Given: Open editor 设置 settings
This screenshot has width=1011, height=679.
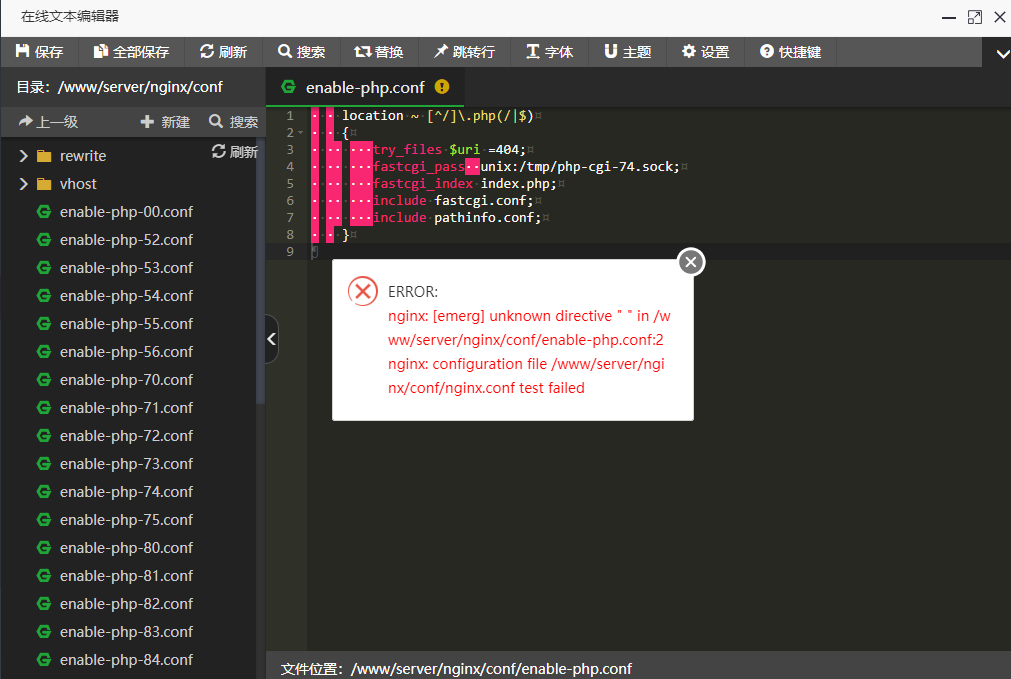Looking at the screenshot, I should coord(705,52).
